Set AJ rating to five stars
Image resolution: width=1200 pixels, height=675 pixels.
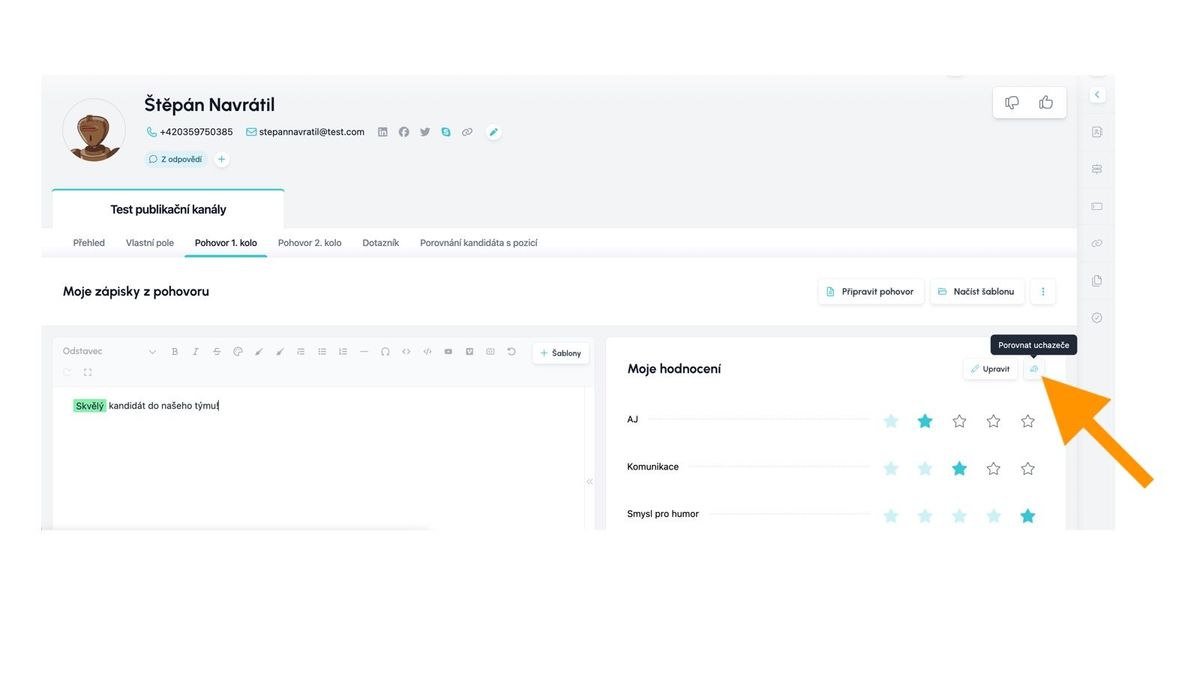point(1027,421)
